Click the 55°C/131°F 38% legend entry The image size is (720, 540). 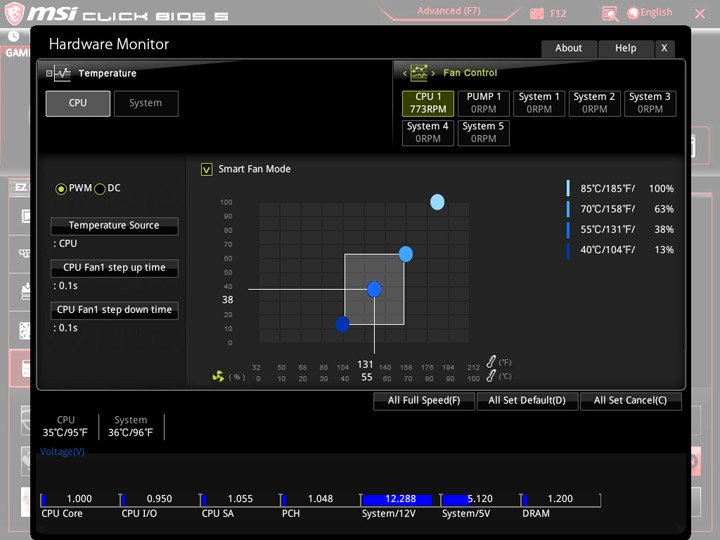tap(620, 230)
